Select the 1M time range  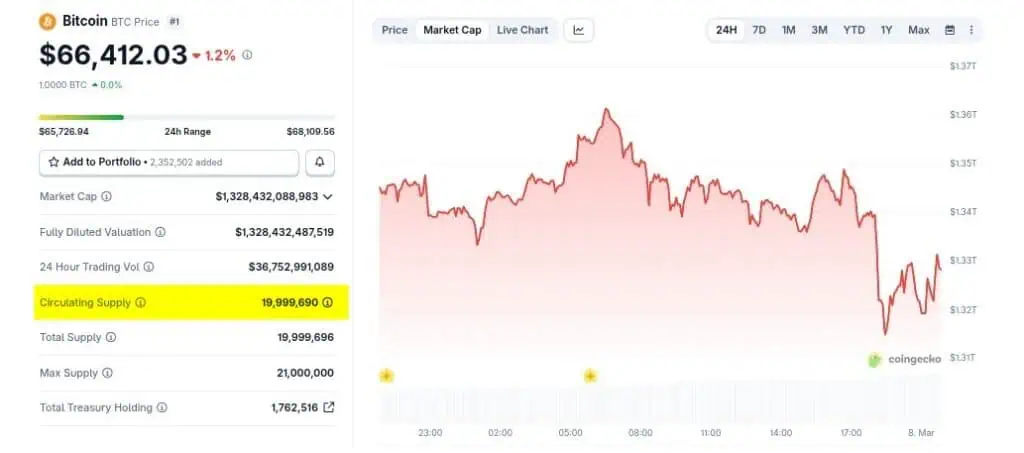coord(789,30)
